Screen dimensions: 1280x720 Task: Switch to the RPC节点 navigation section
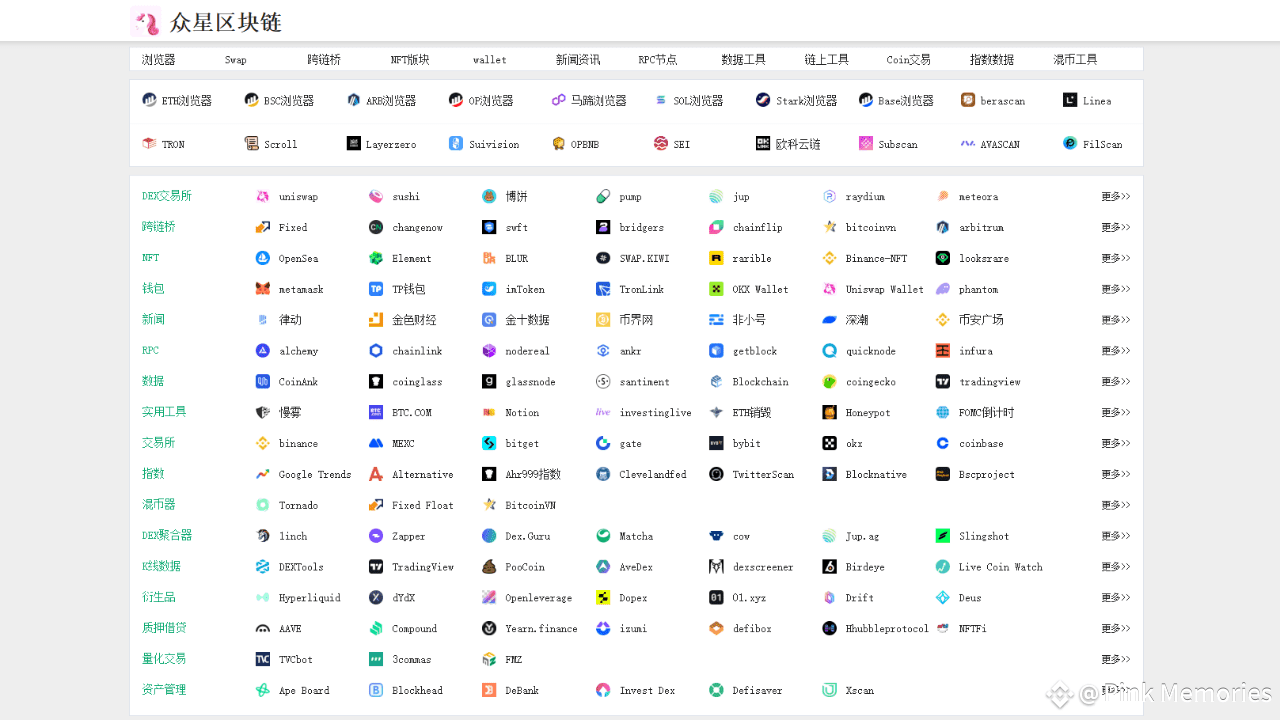click(x=656, y=59)
